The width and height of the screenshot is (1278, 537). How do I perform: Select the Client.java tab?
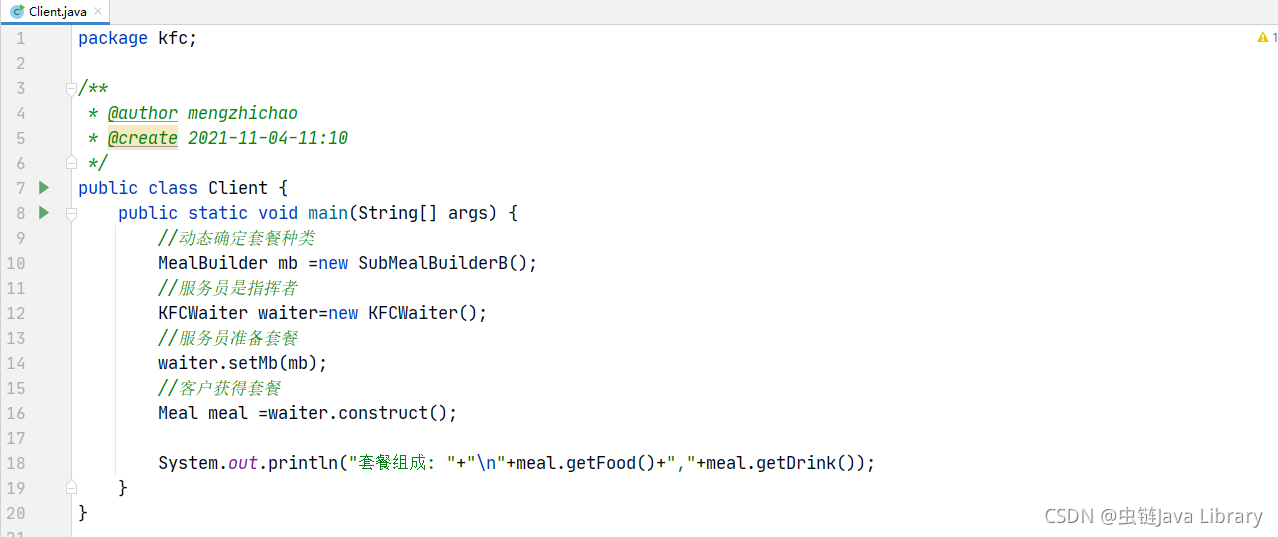pyautogui.click(x=55, y=12)
